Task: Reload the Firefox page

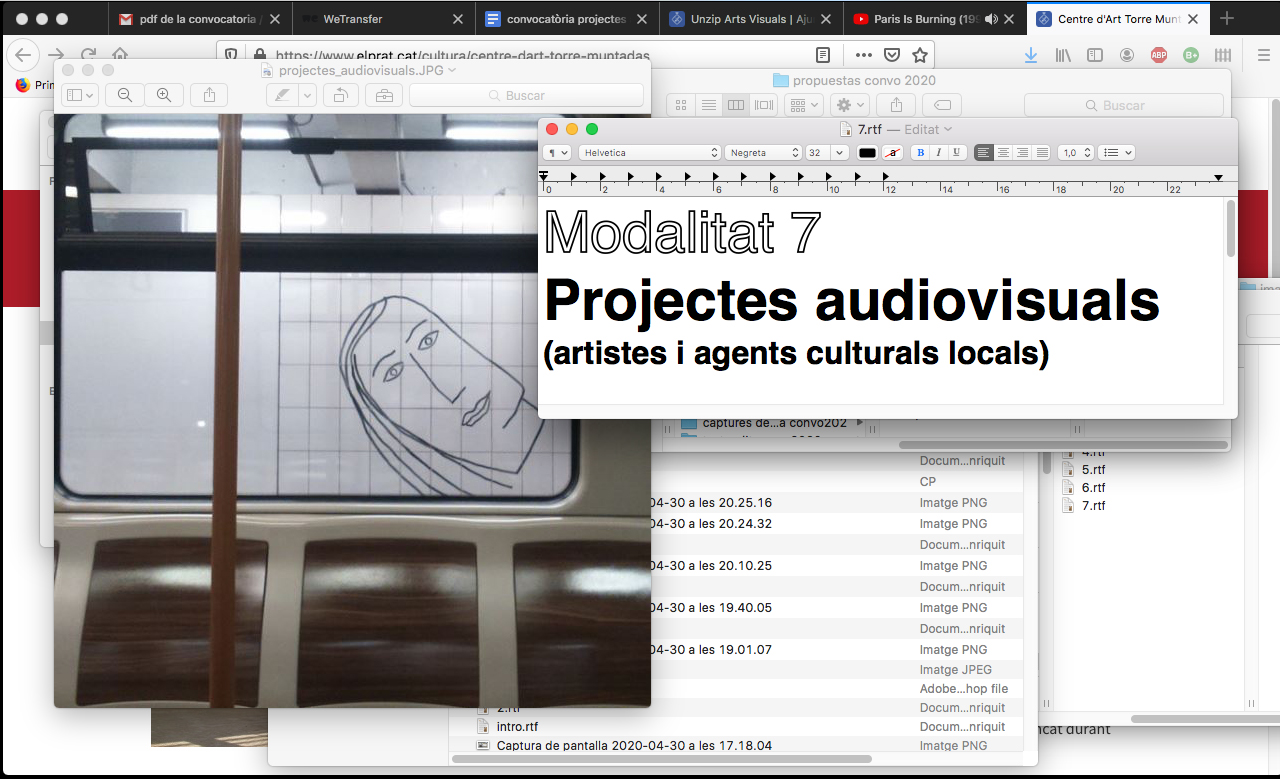Action: coord(89,55)
